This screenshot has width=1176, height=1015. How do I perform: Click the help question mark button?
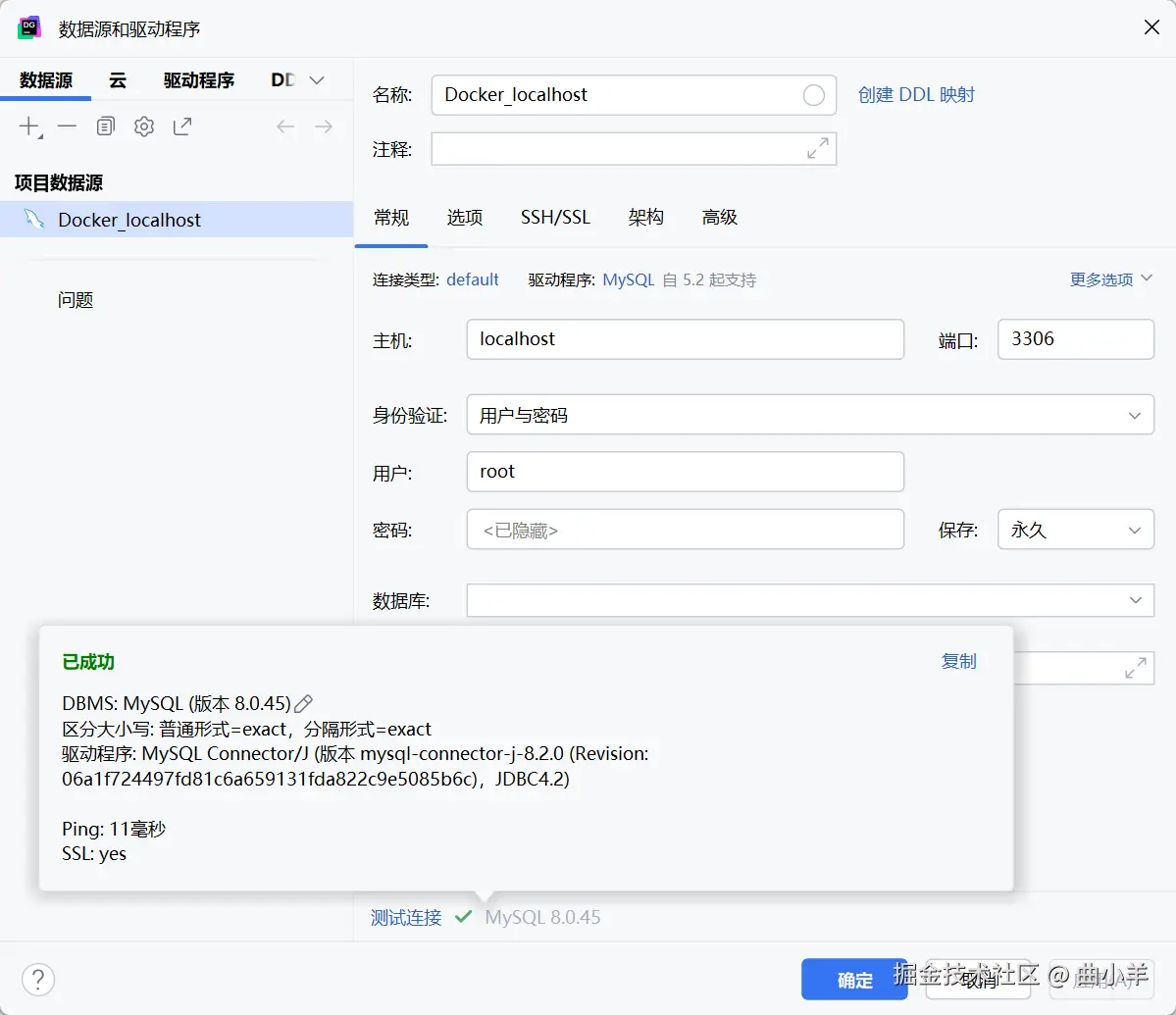pyautogui.click(x=38, y=979)
